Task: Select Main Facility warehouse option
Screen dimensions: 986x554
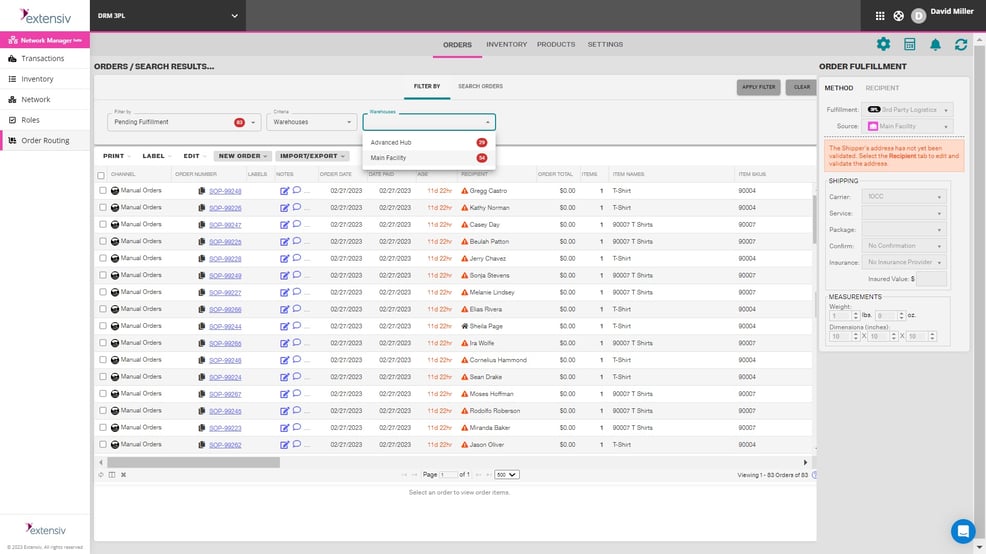Action: [429, 158]
